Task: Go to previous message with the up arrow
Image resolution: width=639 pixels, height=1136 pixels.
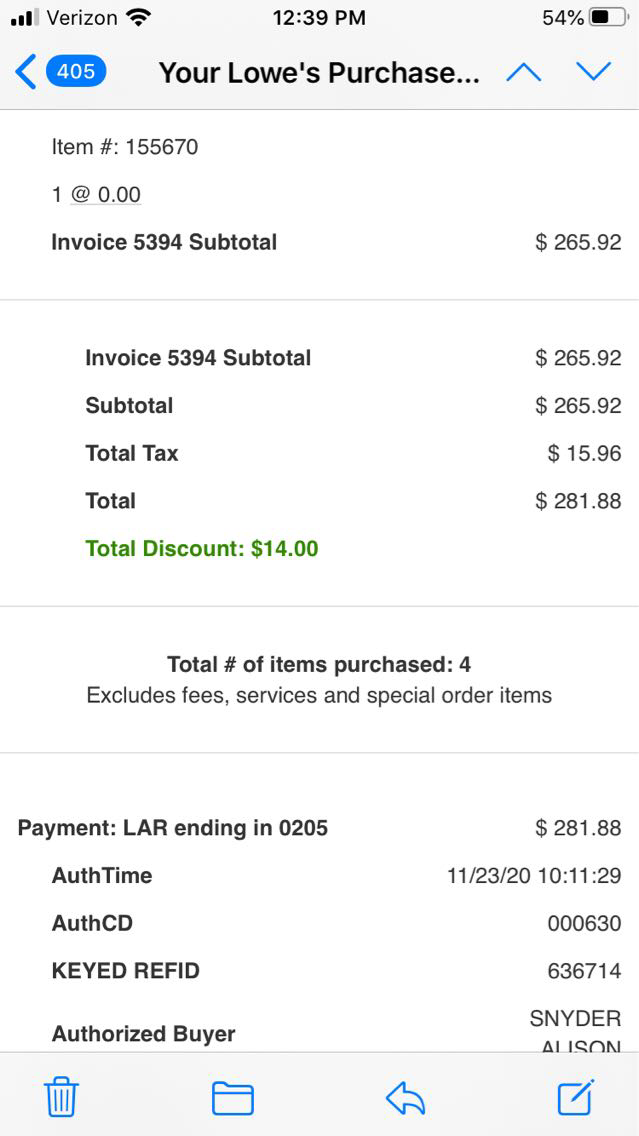Action: [524, 72]
